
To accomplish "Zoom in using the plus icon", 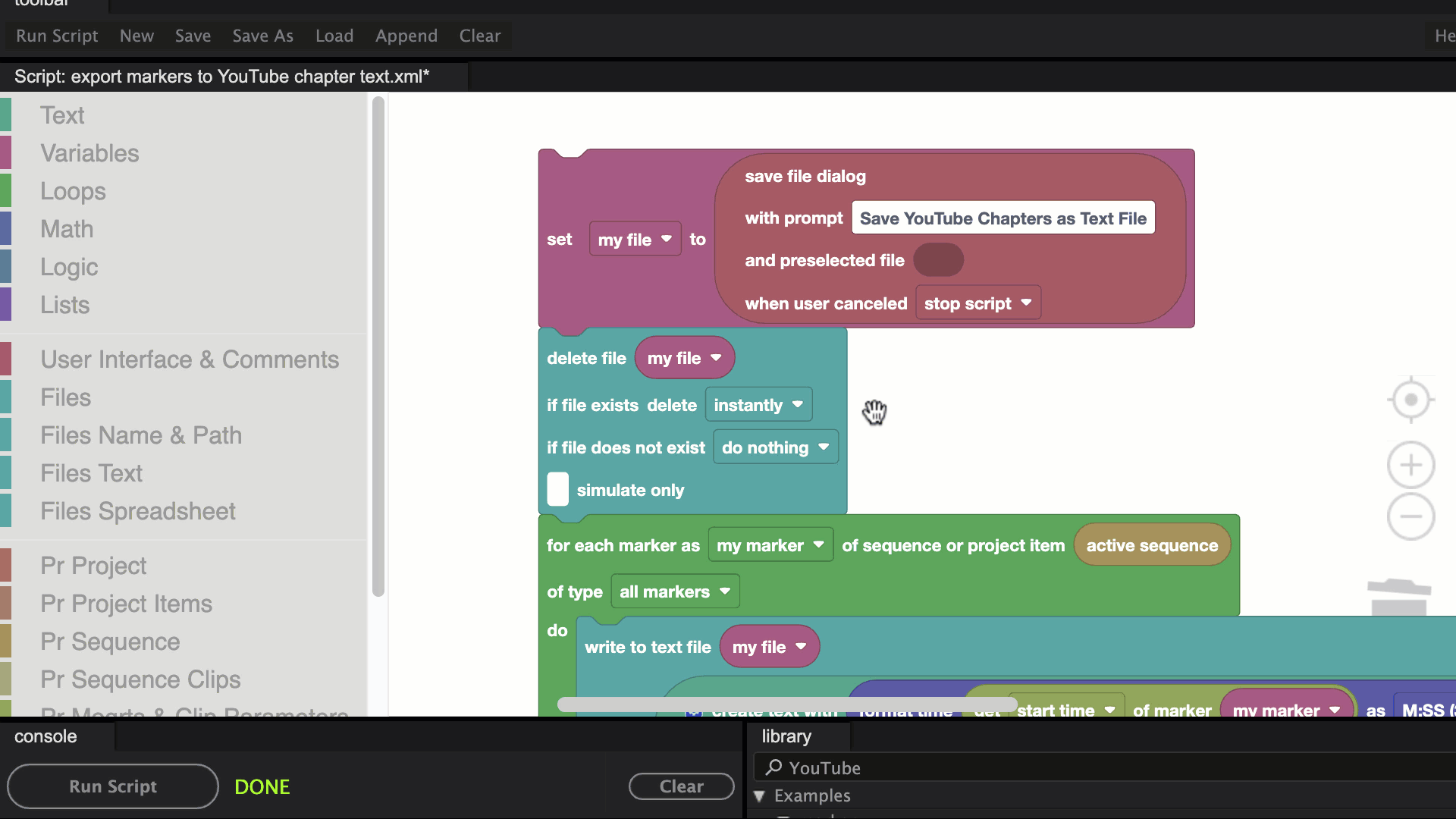I will pos(1410,465).
